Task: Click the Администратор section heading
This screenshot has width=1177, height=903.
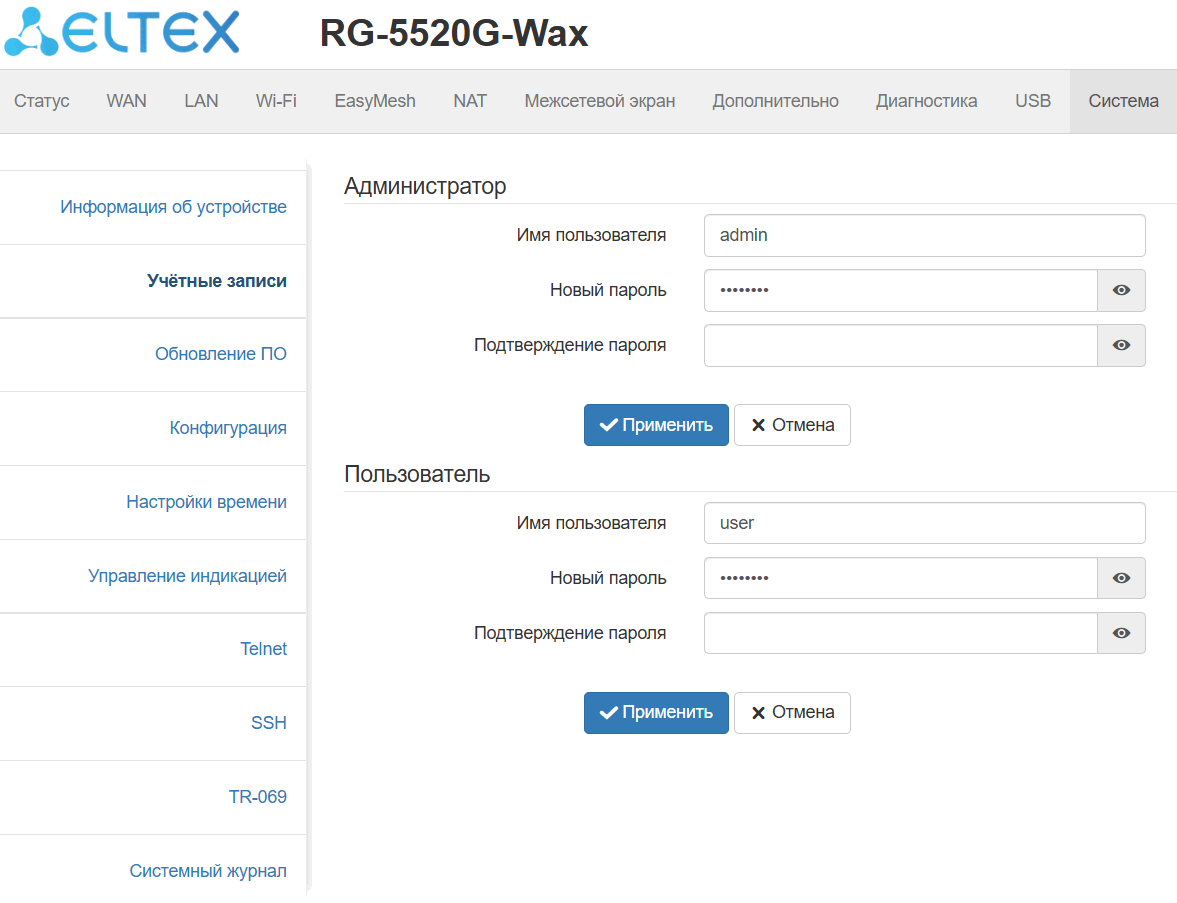Action: coord(425,186)
